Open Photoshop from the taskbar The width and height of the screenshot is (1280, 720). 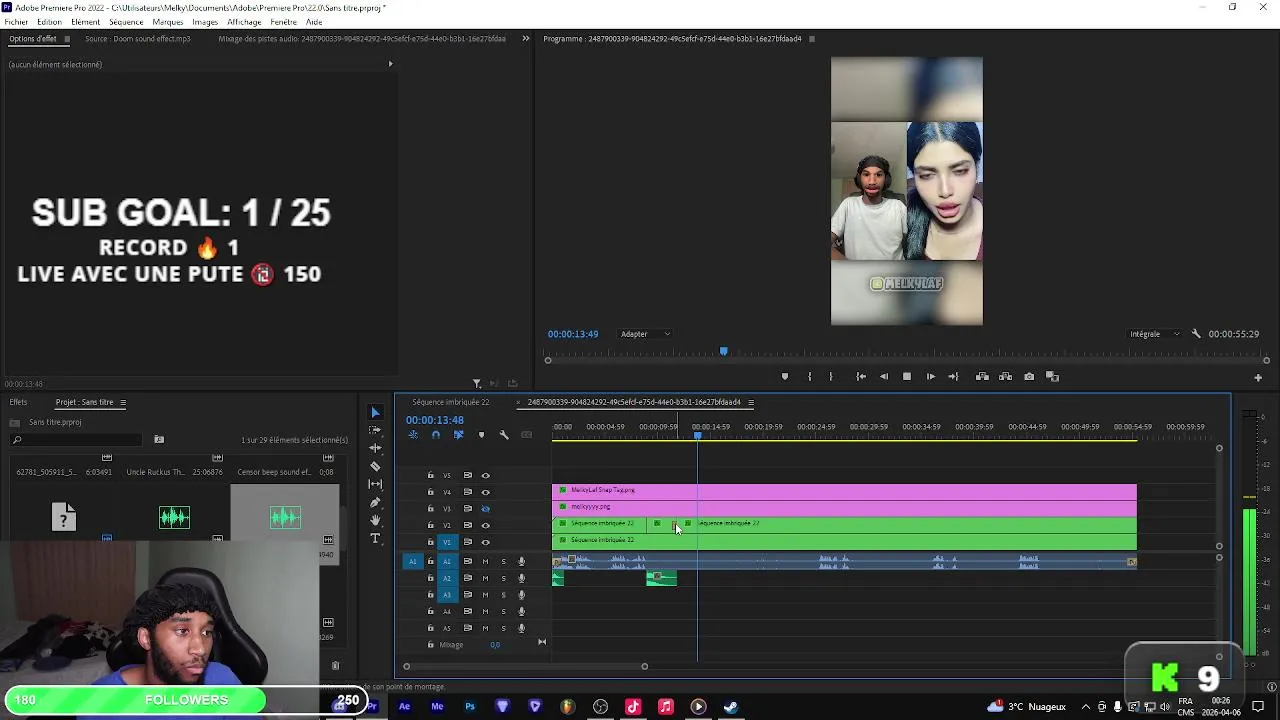470,707
